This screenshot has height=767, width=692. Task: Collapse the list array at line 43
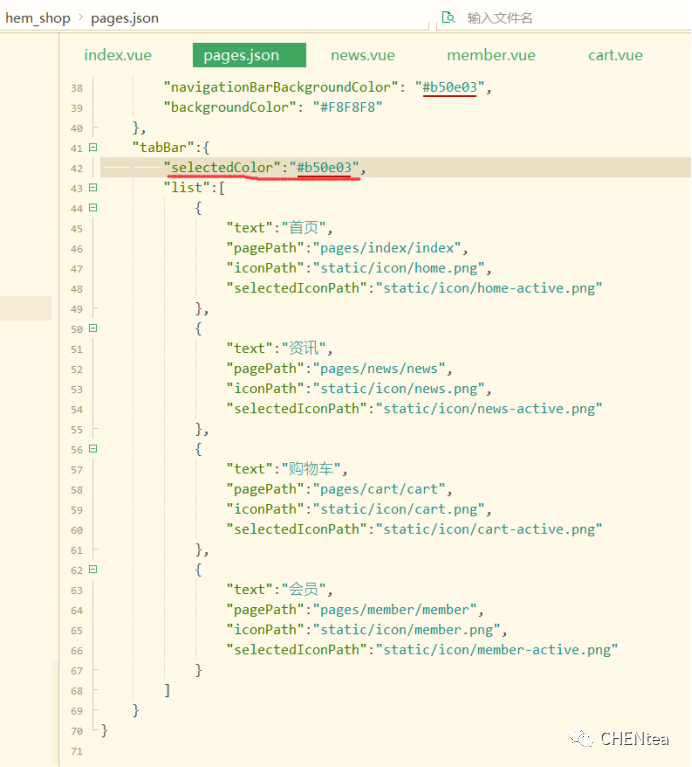coord(93,188)
